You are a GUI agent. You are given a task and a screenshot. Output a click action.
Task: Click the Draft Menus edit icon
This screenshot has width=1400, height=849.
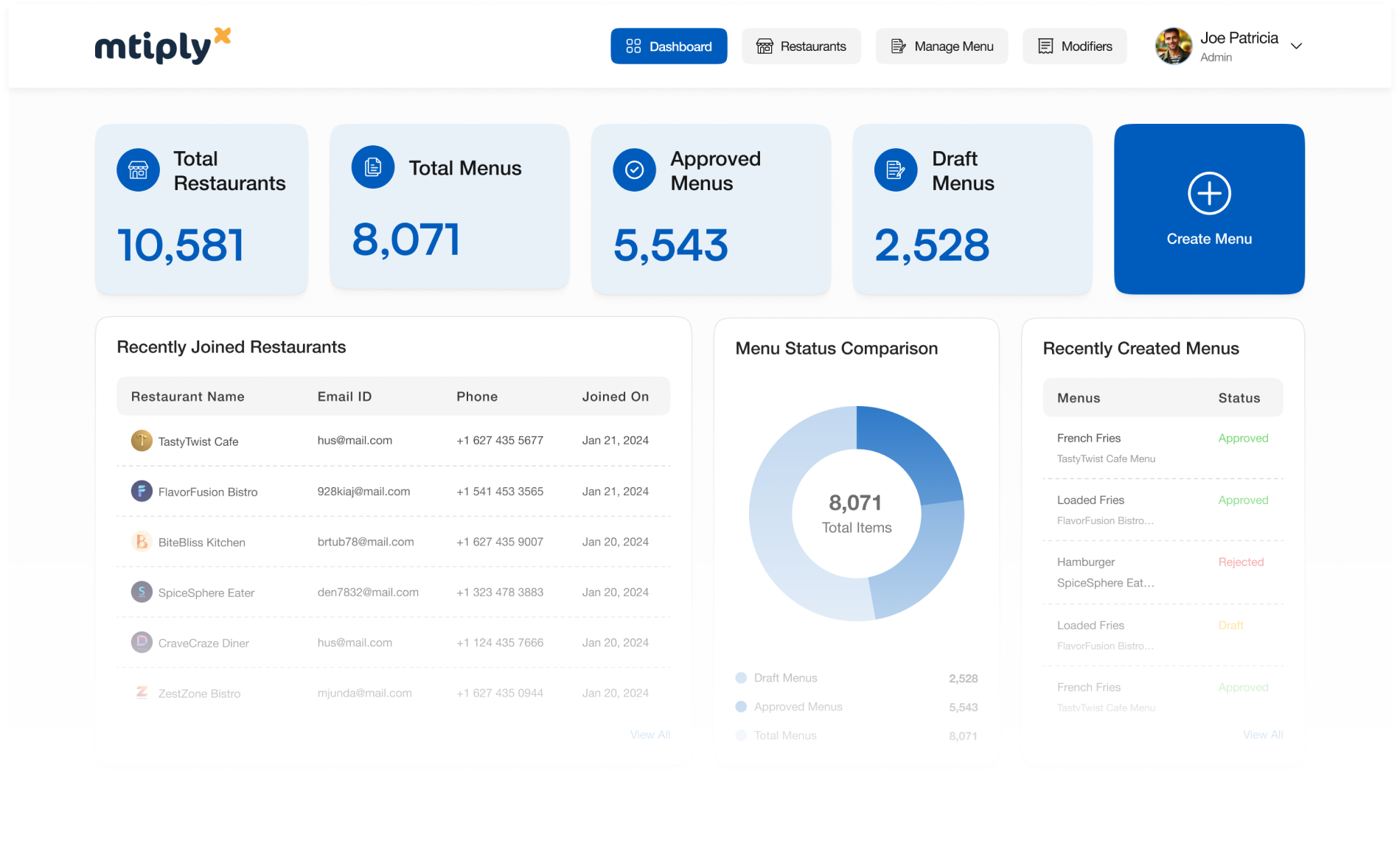(x=896, y=170)
